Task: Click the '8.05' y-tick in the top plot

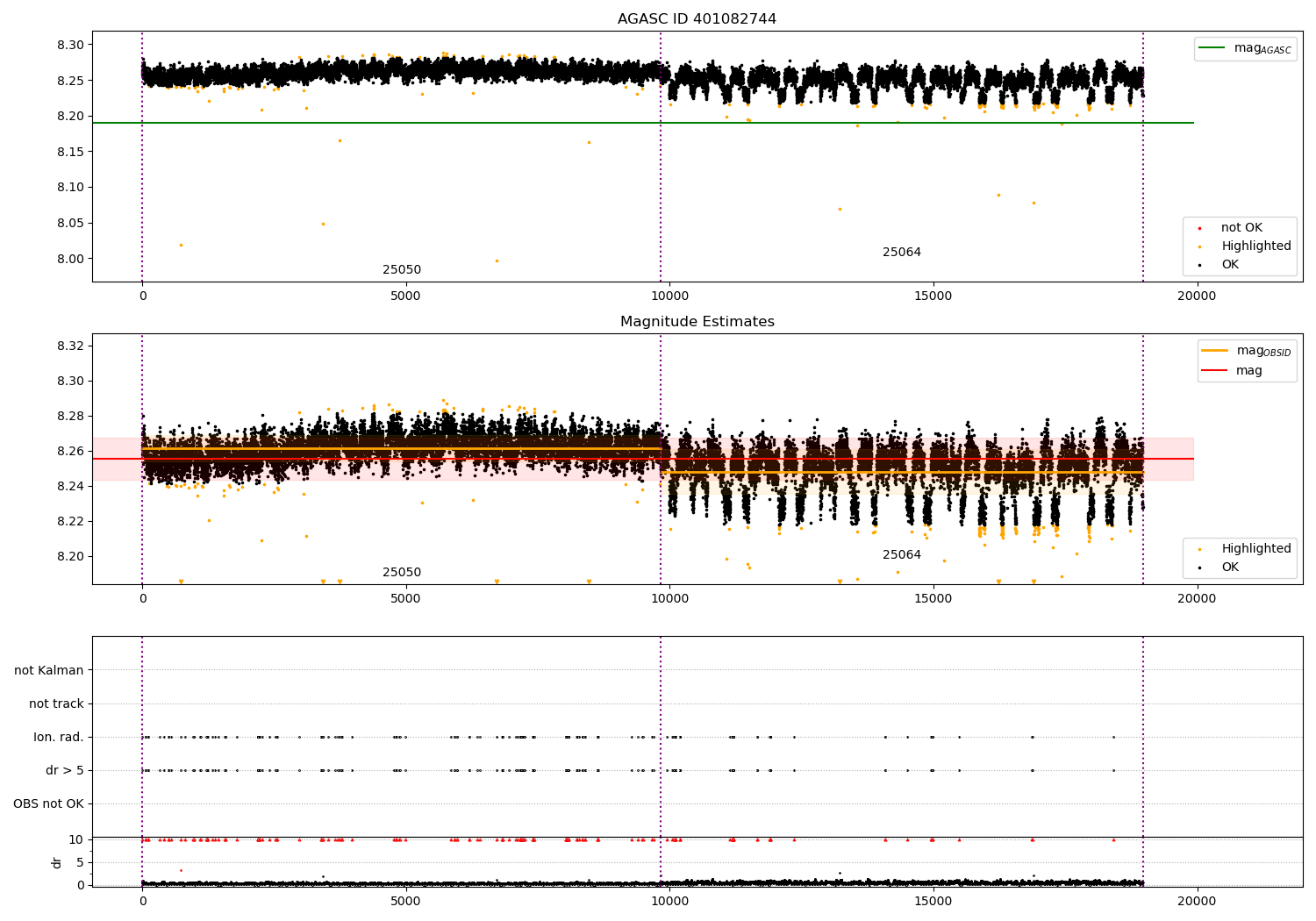Action: [x=72, y=223]
